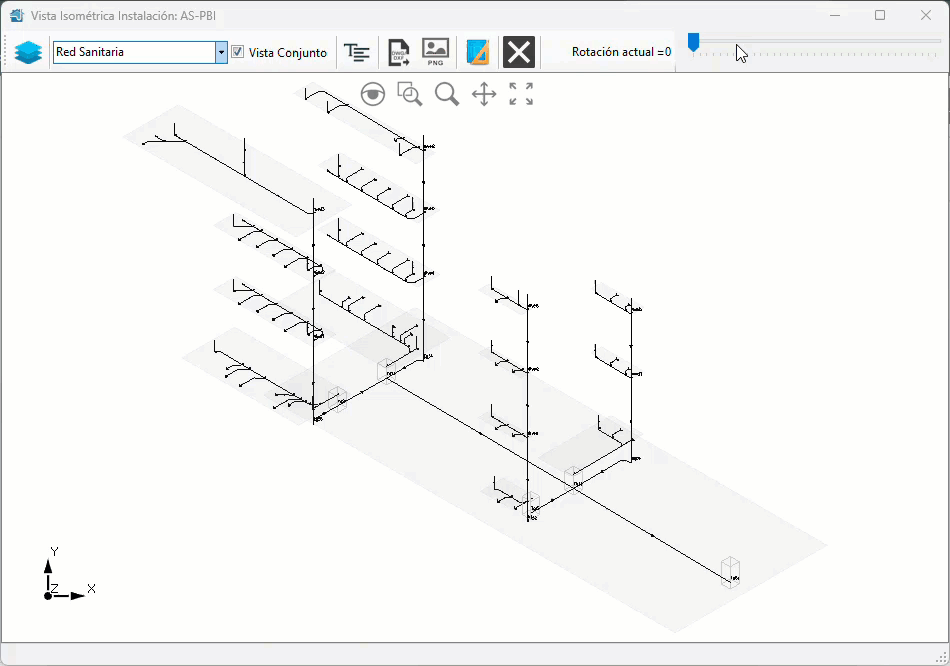Click the rotation slider blue handle
The height and width of the screenshot is (666, 950).
pyautogui.click(x=694, y=42)
